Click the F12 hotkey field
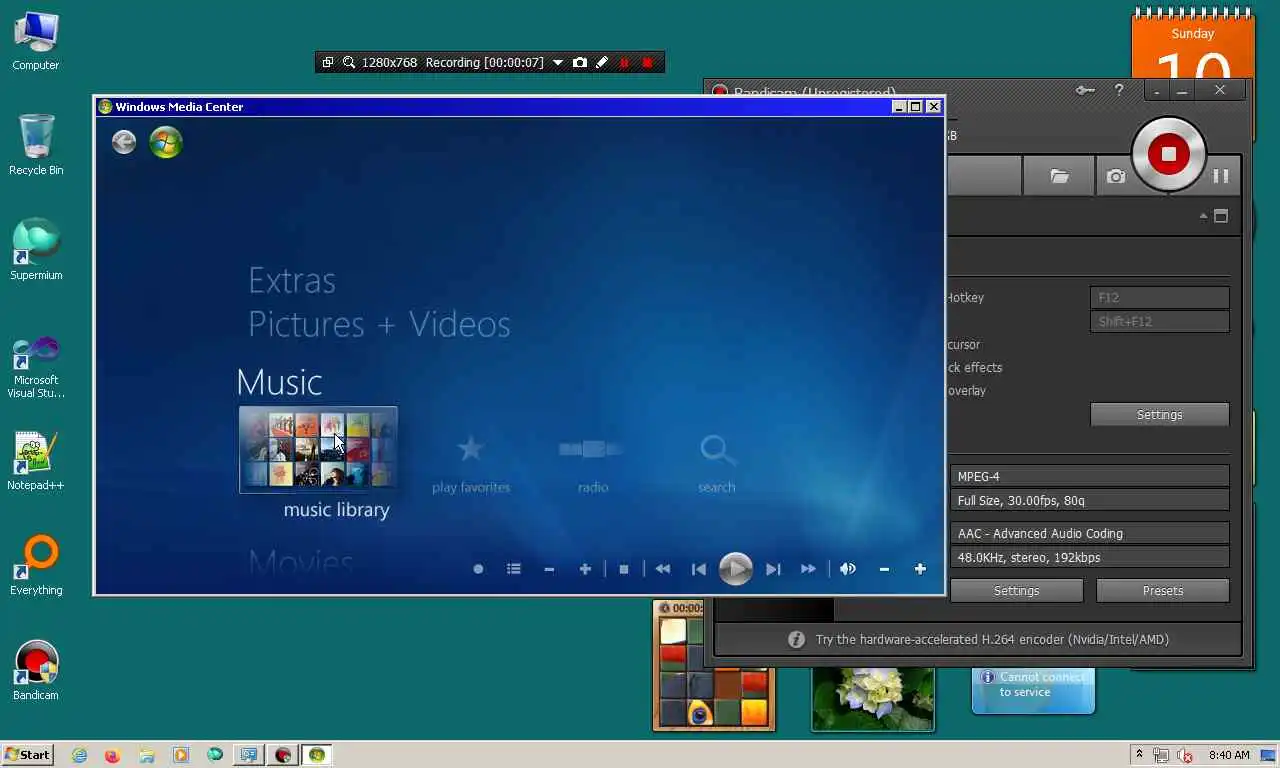This screenshot has width=1280, height=768. coord(1159,298)
